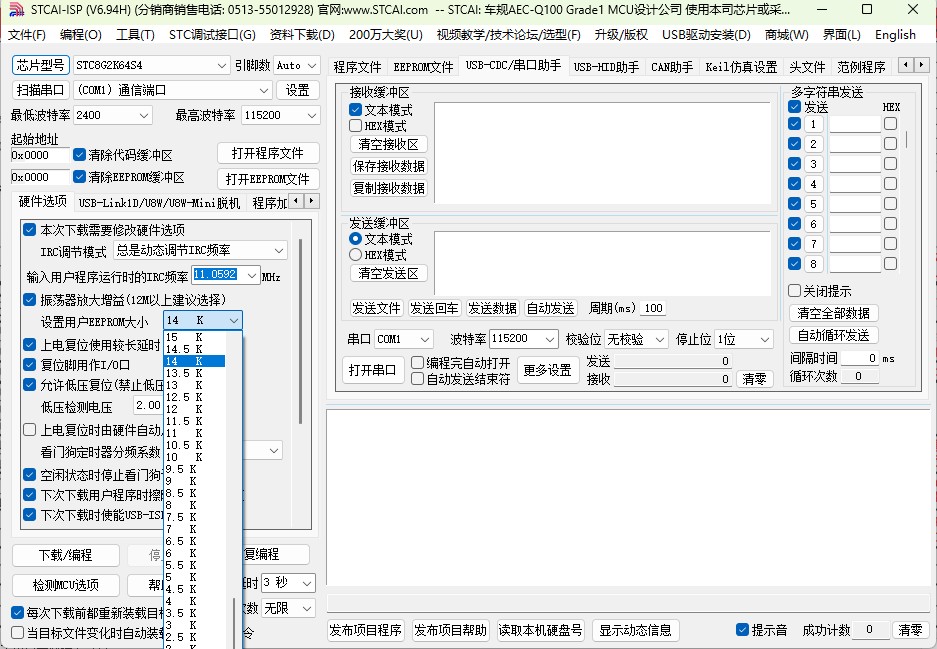Screen dimensions: 937x649
Task: Click 清空接收区 button
Action: click(x=388, y=144)
